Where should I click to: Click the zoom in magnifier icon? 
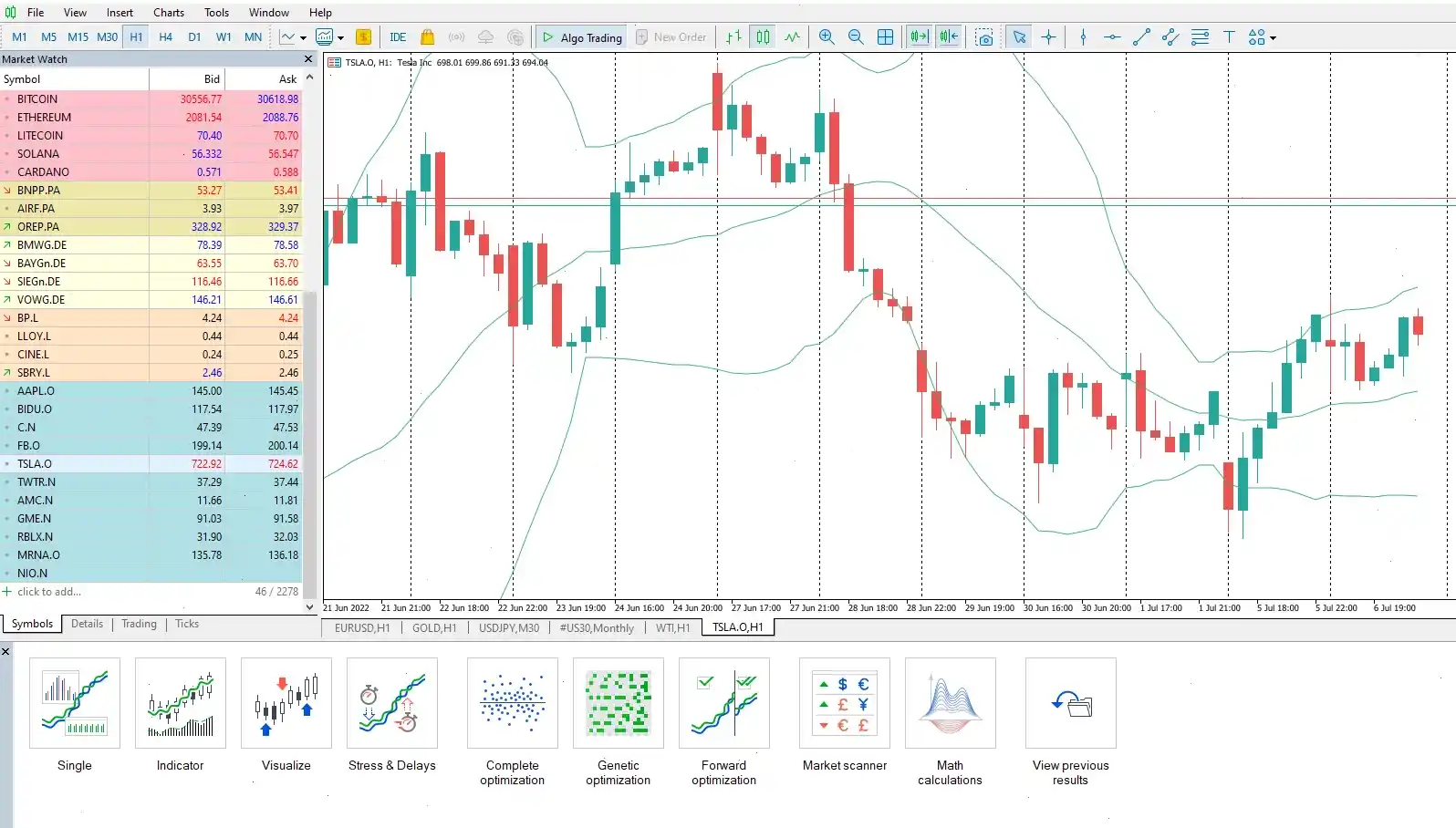click(827, 37)
